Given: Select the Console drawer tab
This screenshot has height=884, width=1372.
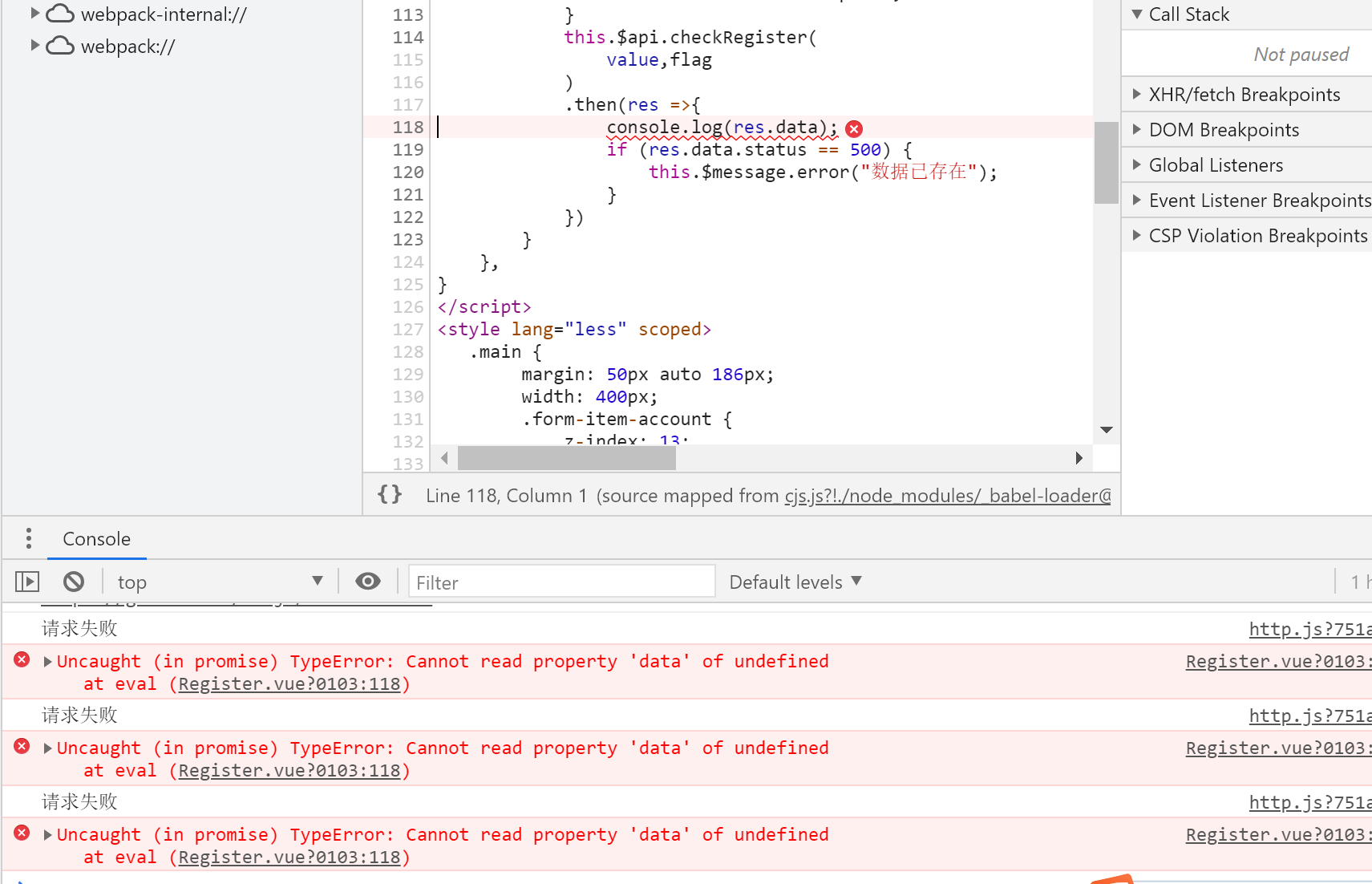Looking at the screenshot, I should 97,539.
